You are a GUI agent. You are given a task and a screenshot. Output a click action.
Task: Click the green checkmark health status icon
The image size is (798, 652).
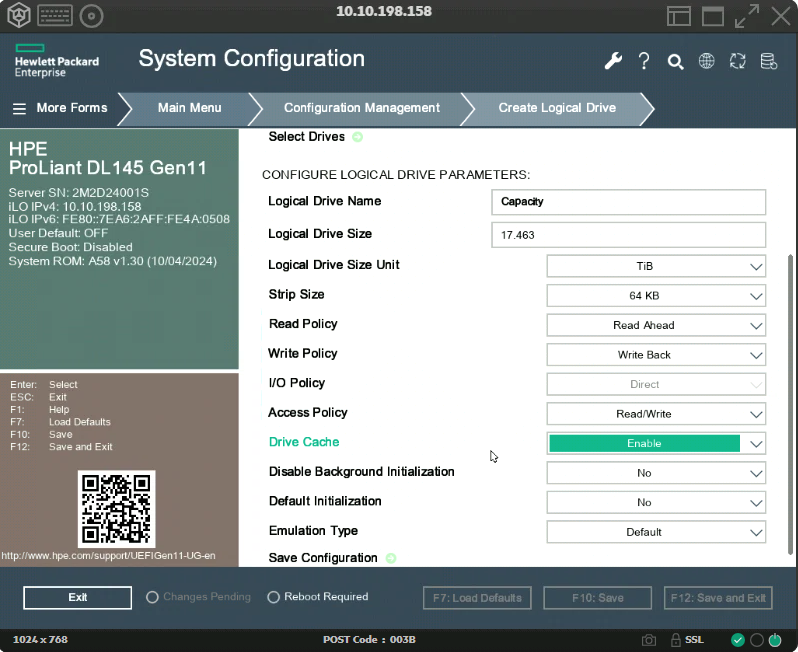[738, 640]
